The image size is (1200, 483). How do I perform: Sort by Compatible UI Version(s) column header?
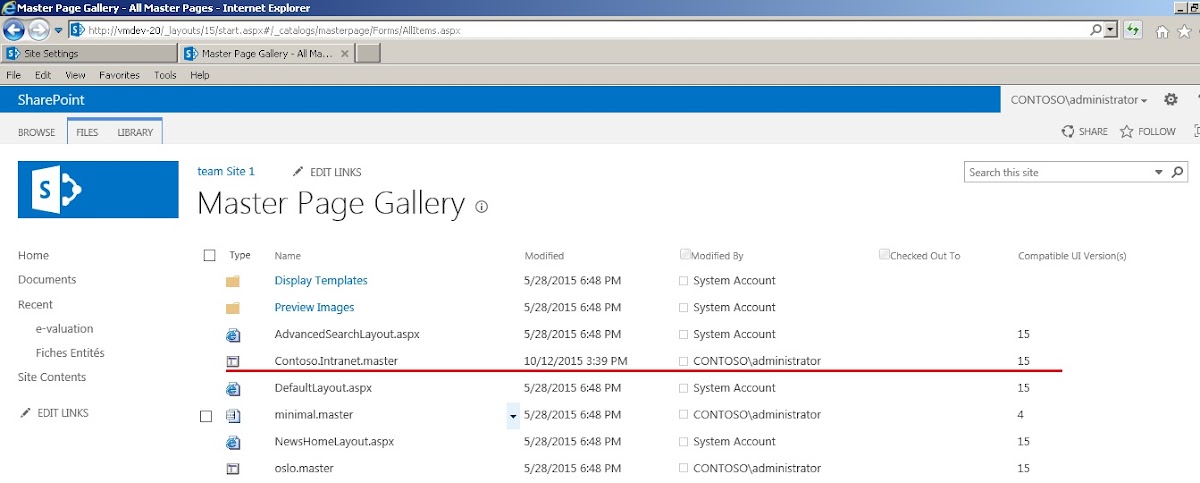click(x=1072, y=256)
